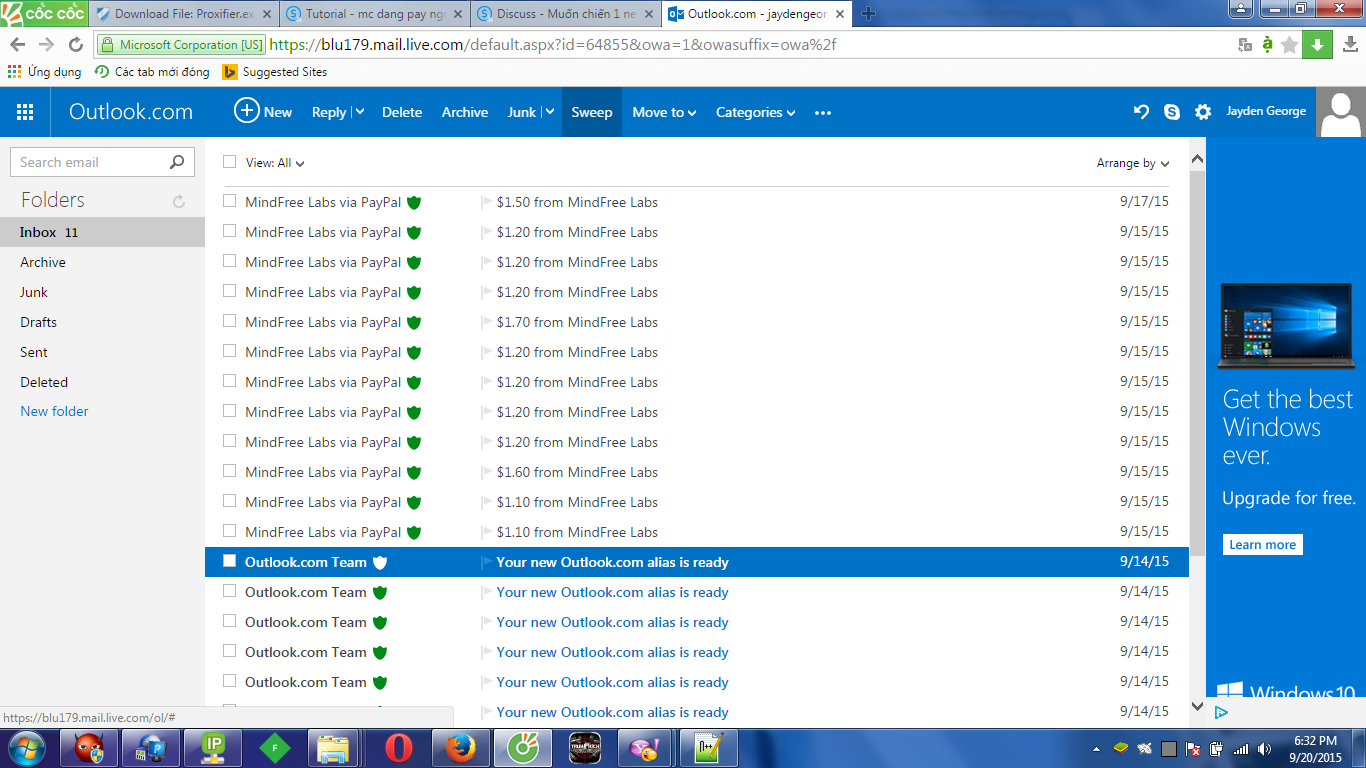Screen dimensions: 1366x768
Task: Click the scroll down arrow of mail list
Action: [x=1197, y=706]
